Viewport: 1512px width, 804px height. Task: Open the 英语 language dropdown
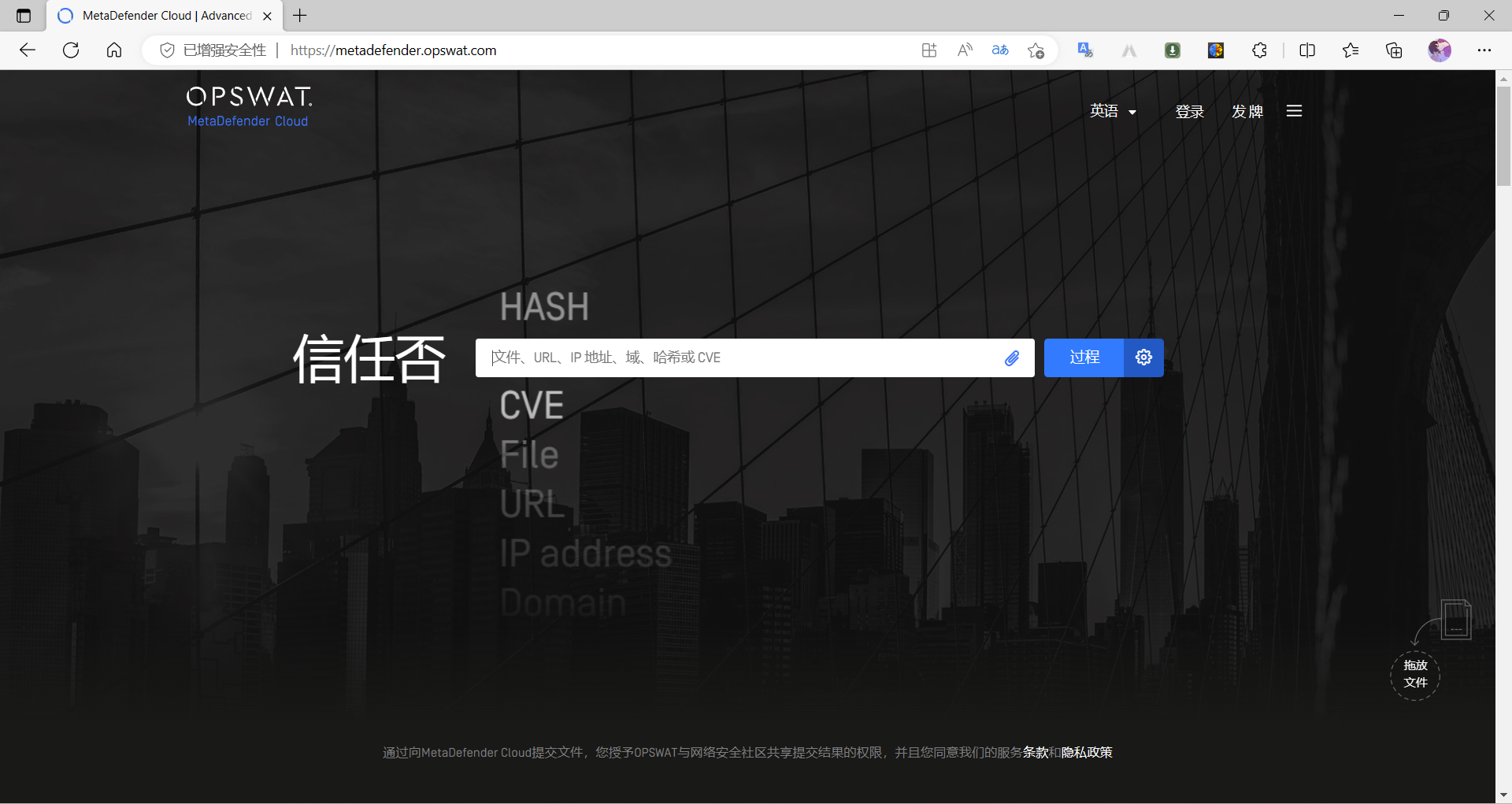(x=1112, y=111)
